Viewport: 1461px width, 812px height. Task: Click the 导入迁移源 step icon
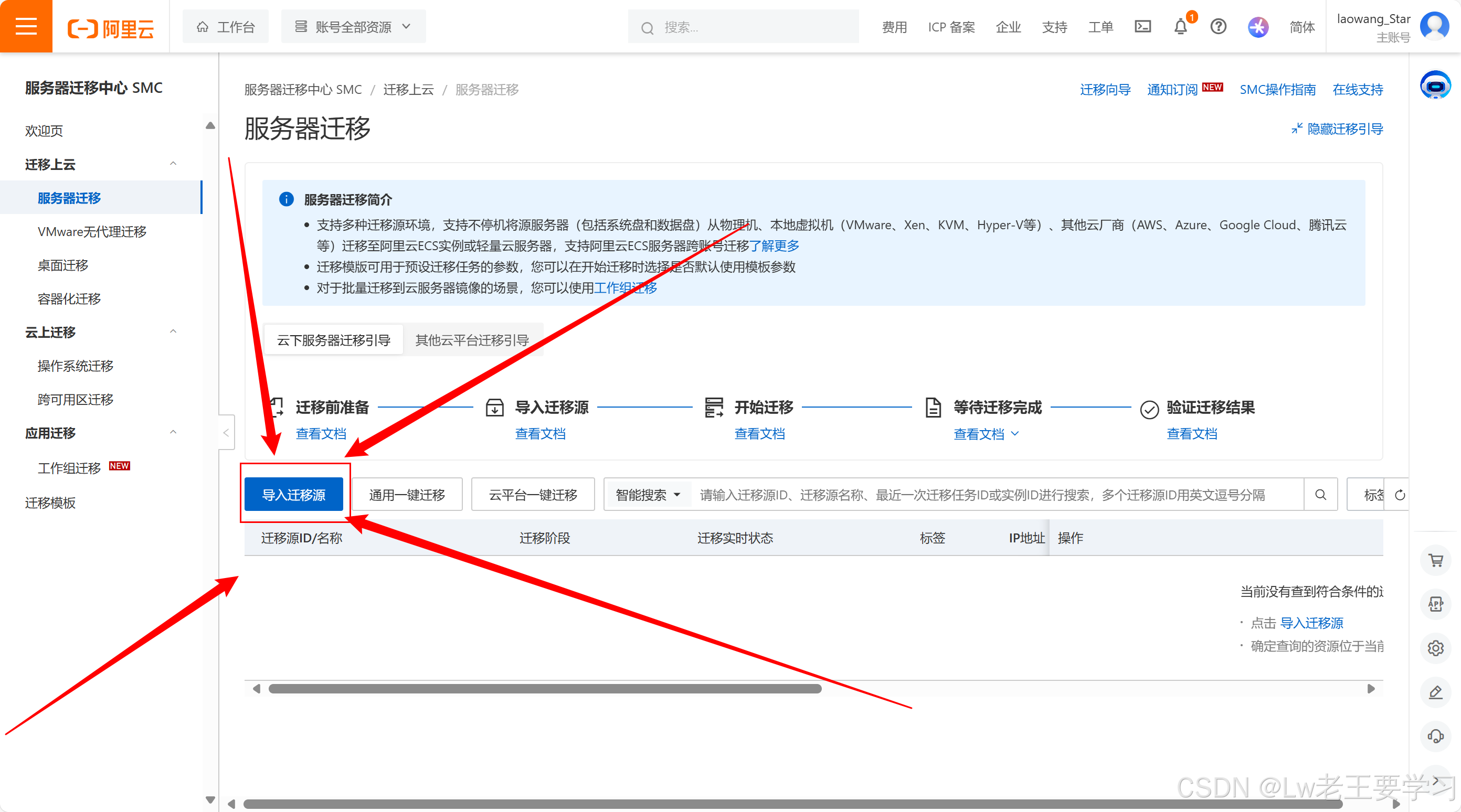[494, 408]
